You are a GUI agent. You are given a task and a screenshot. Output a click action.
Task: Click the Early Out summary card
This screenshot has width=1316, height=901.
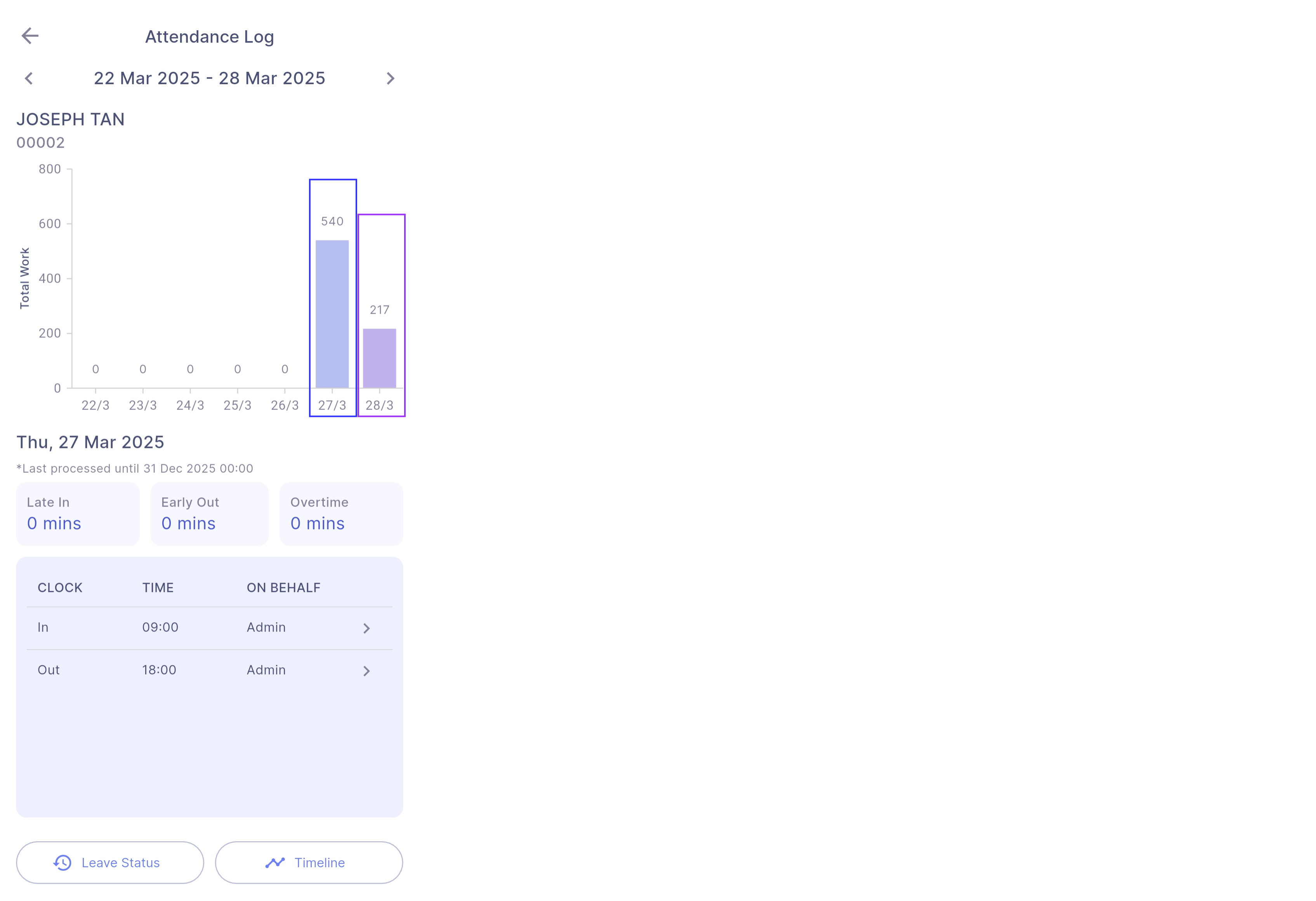tap(210, 514)
